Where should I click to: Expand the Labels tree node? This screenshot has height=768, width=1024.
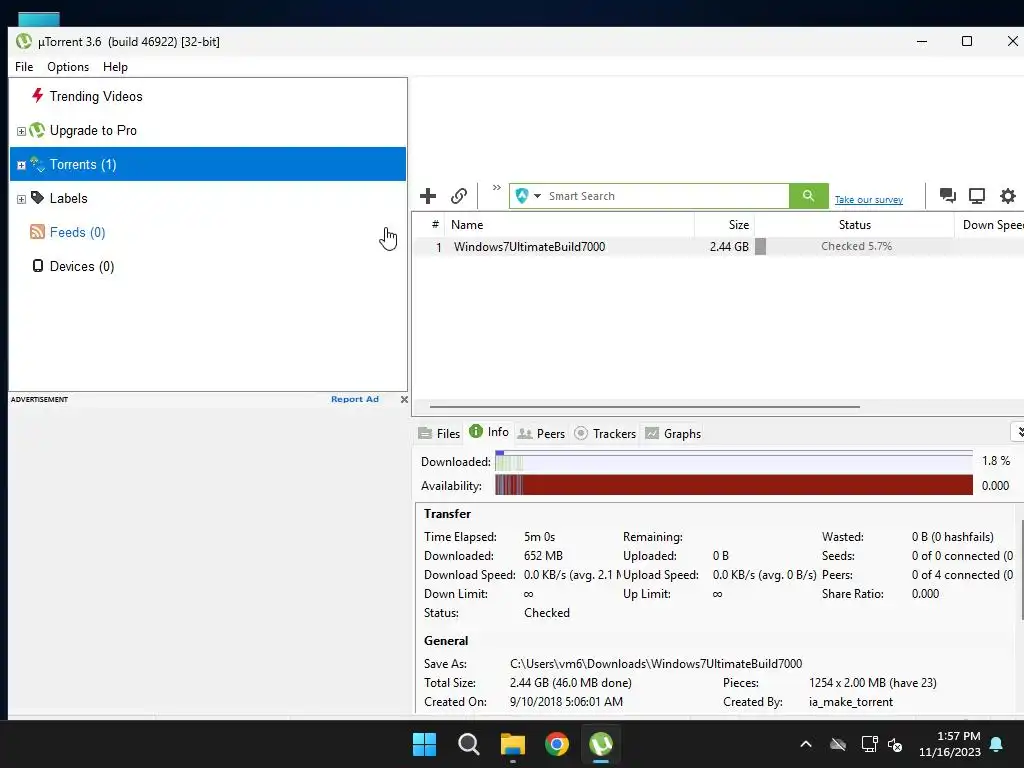(x=22, y=199)
